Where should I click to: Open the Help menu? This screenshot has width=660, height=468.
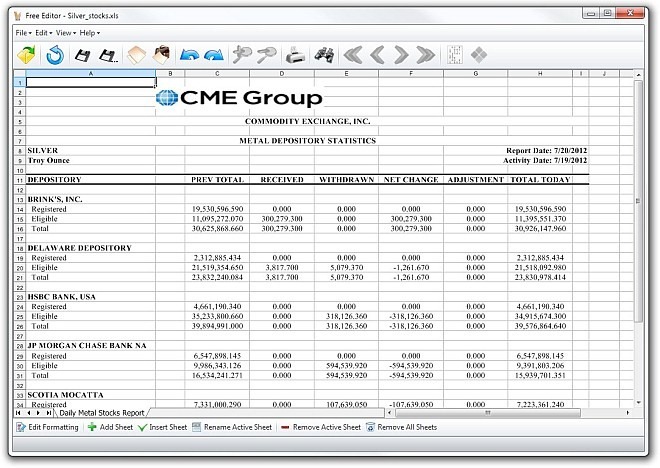[90, 33]
